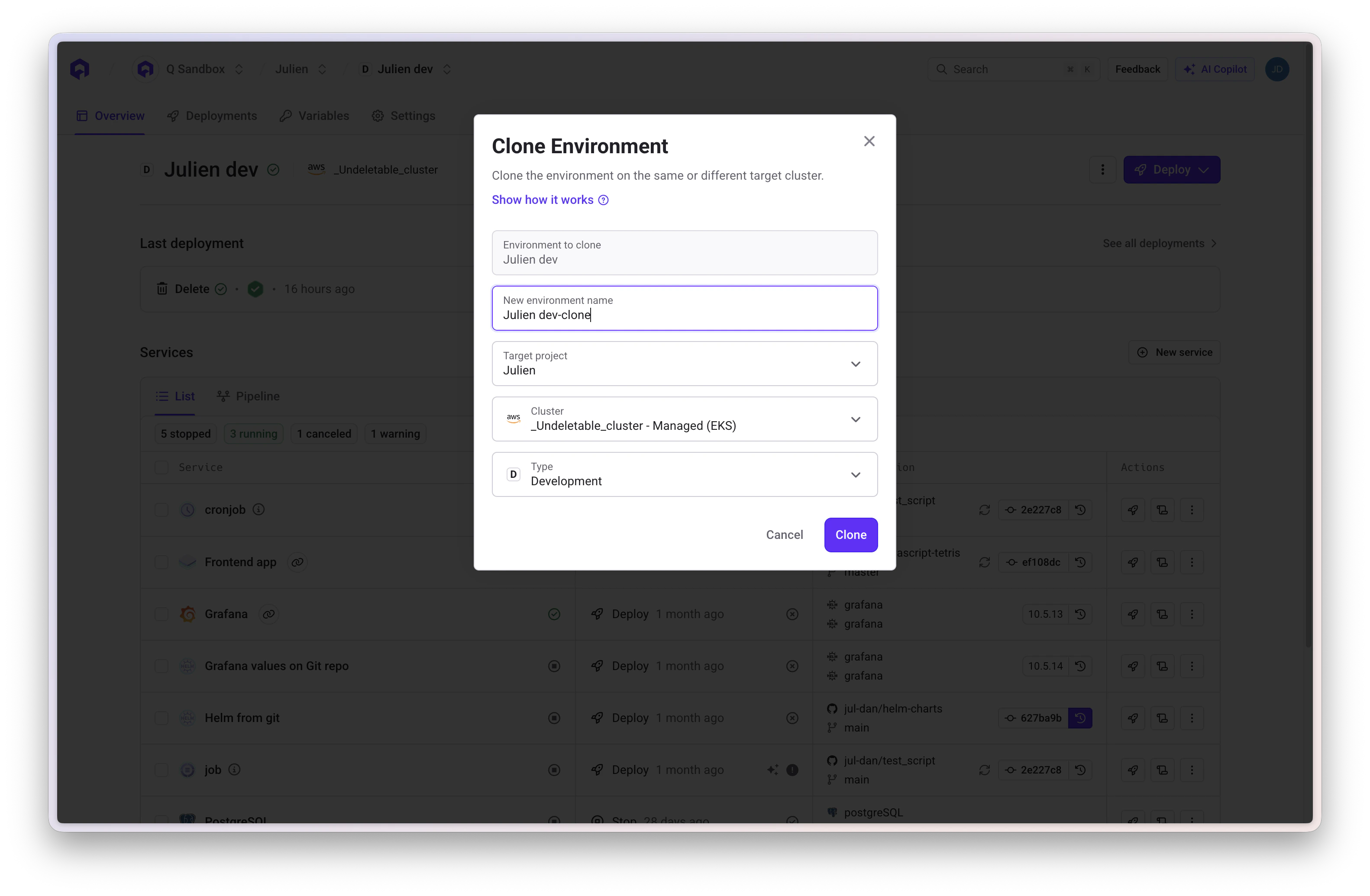Select the List view tab
The width and height of the screenshot is (1370, 896).
click(175, 396)
